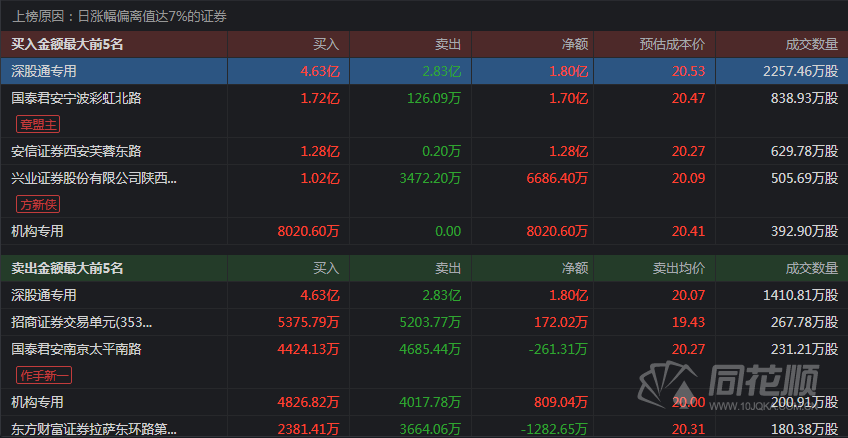
Task: Click the 2257.46万股 volume value
Action: pyautogui.click(x=801, y=71)
